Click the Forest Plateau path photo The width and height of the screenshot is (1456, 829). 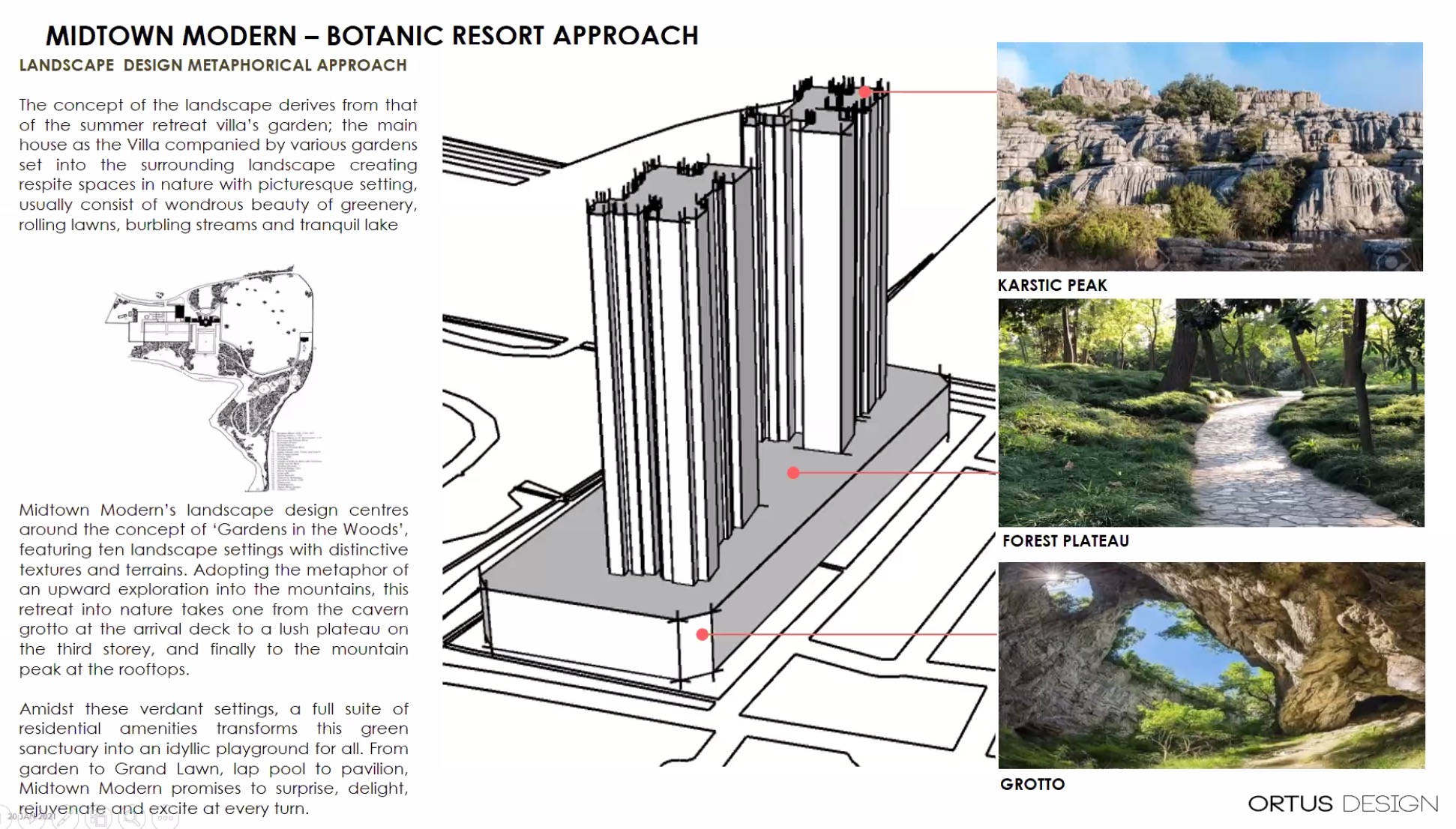pyautogui.click(x=1211, y=412)
